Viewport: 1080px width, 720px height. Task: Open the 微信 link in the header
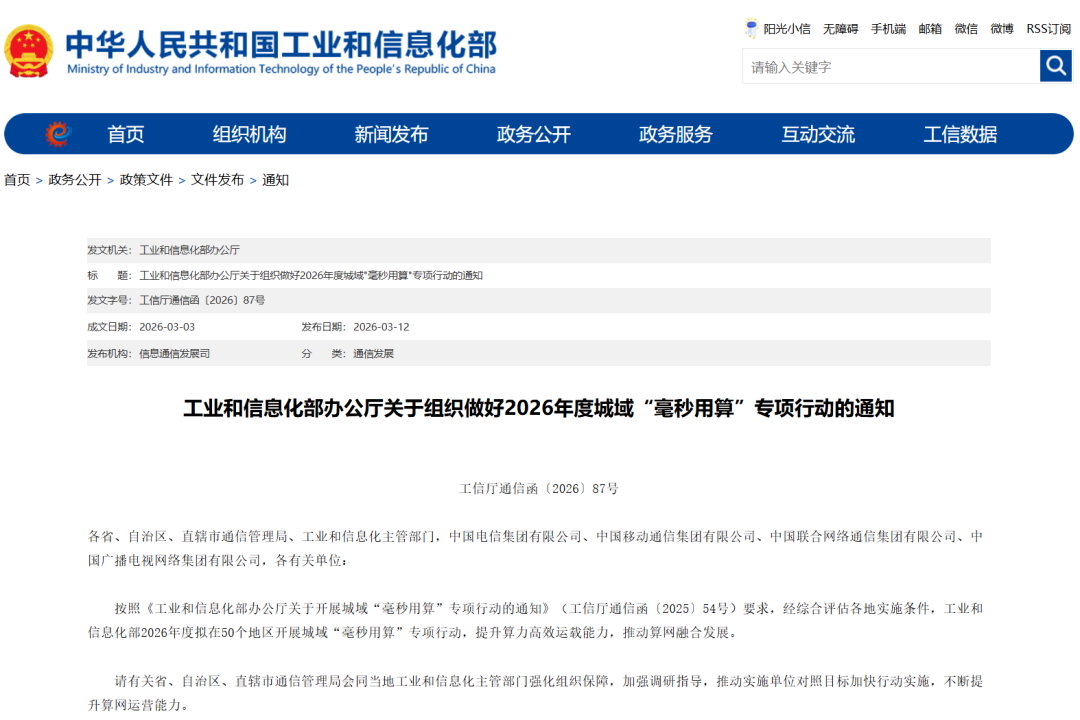966,29
